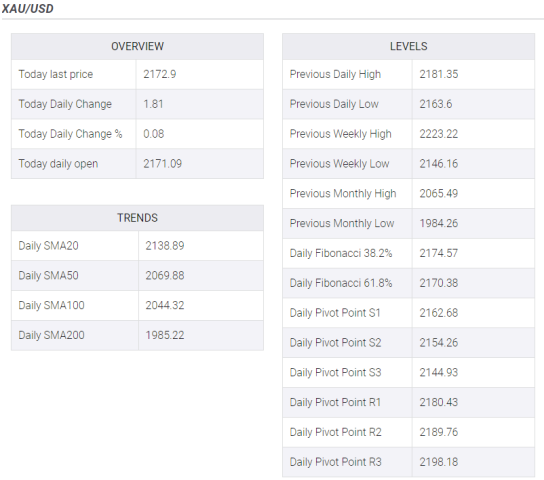Select the Daily SMA100 value 2044.32
The width and height of the screenshot is (544, 480).
[x=165, y=306]
